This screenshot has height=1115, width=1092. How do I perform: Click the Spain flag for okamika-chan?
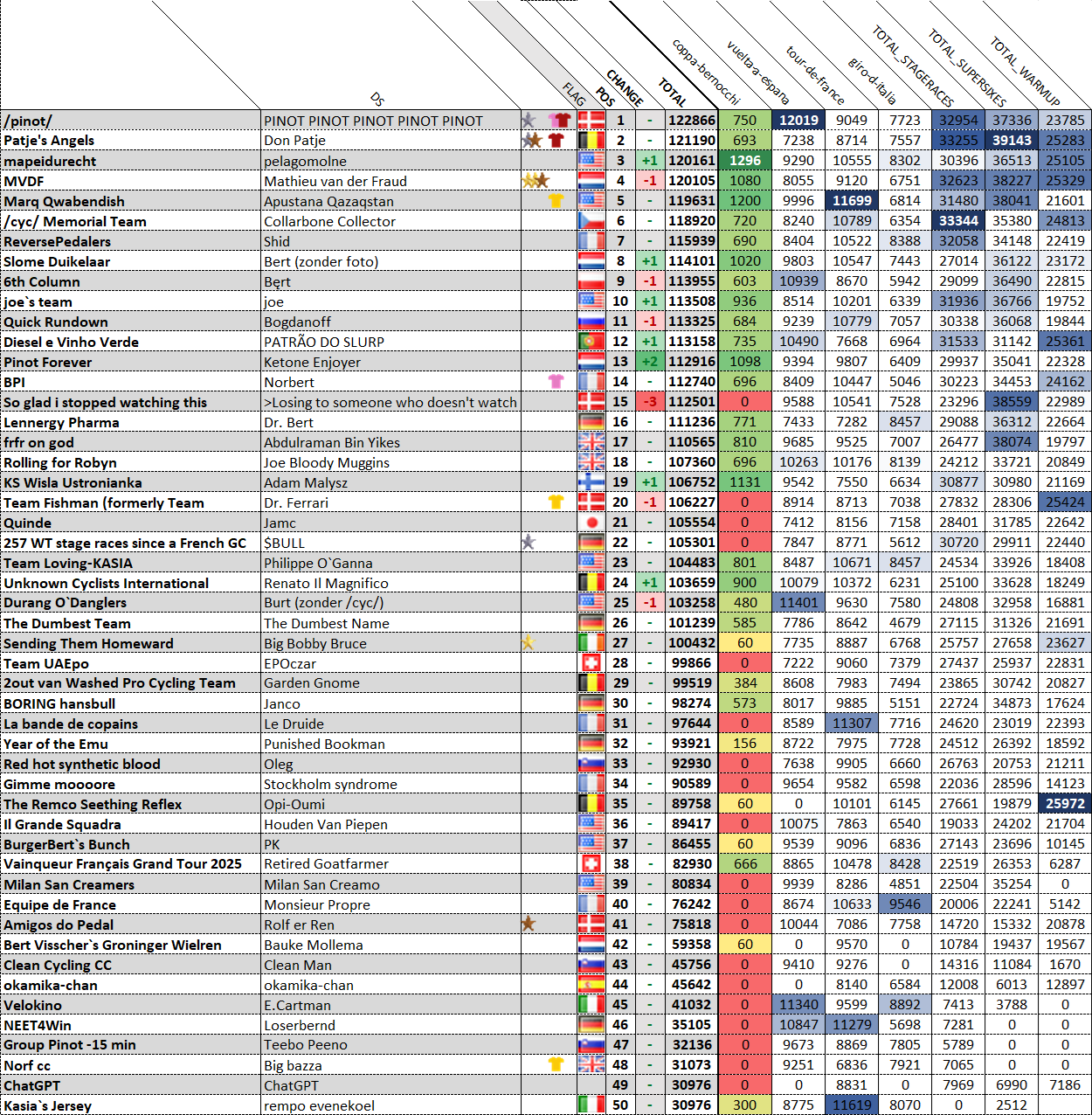point(591,985)
